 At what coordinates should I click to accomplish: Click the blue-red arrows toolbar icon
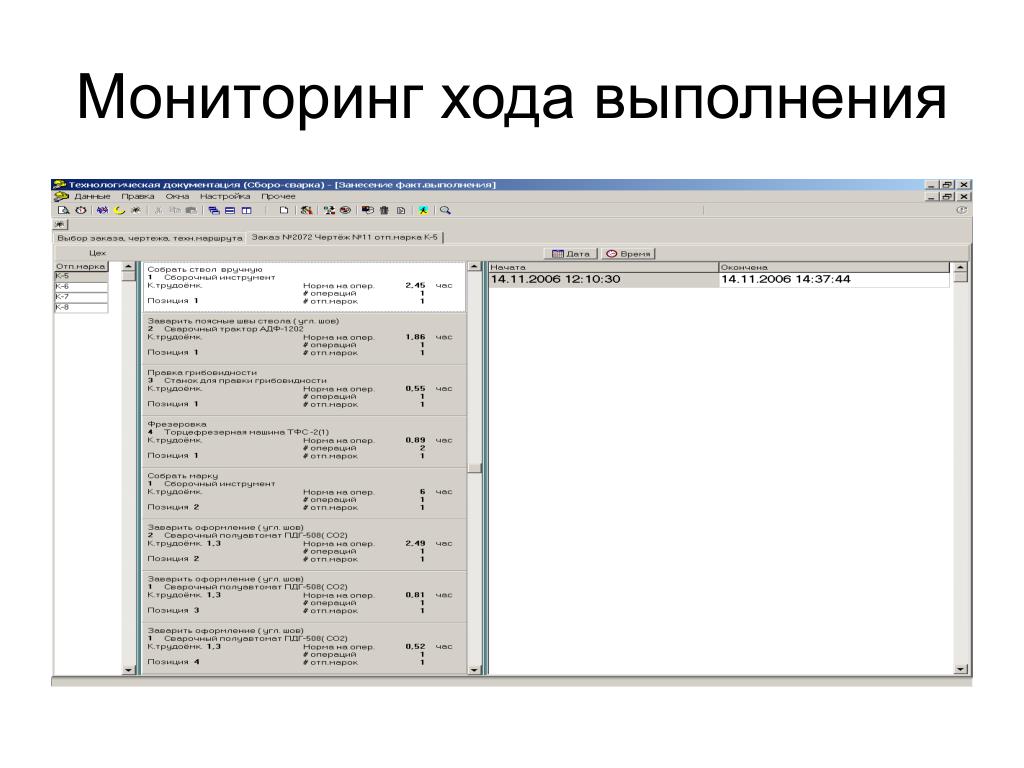tap(103, 210)
